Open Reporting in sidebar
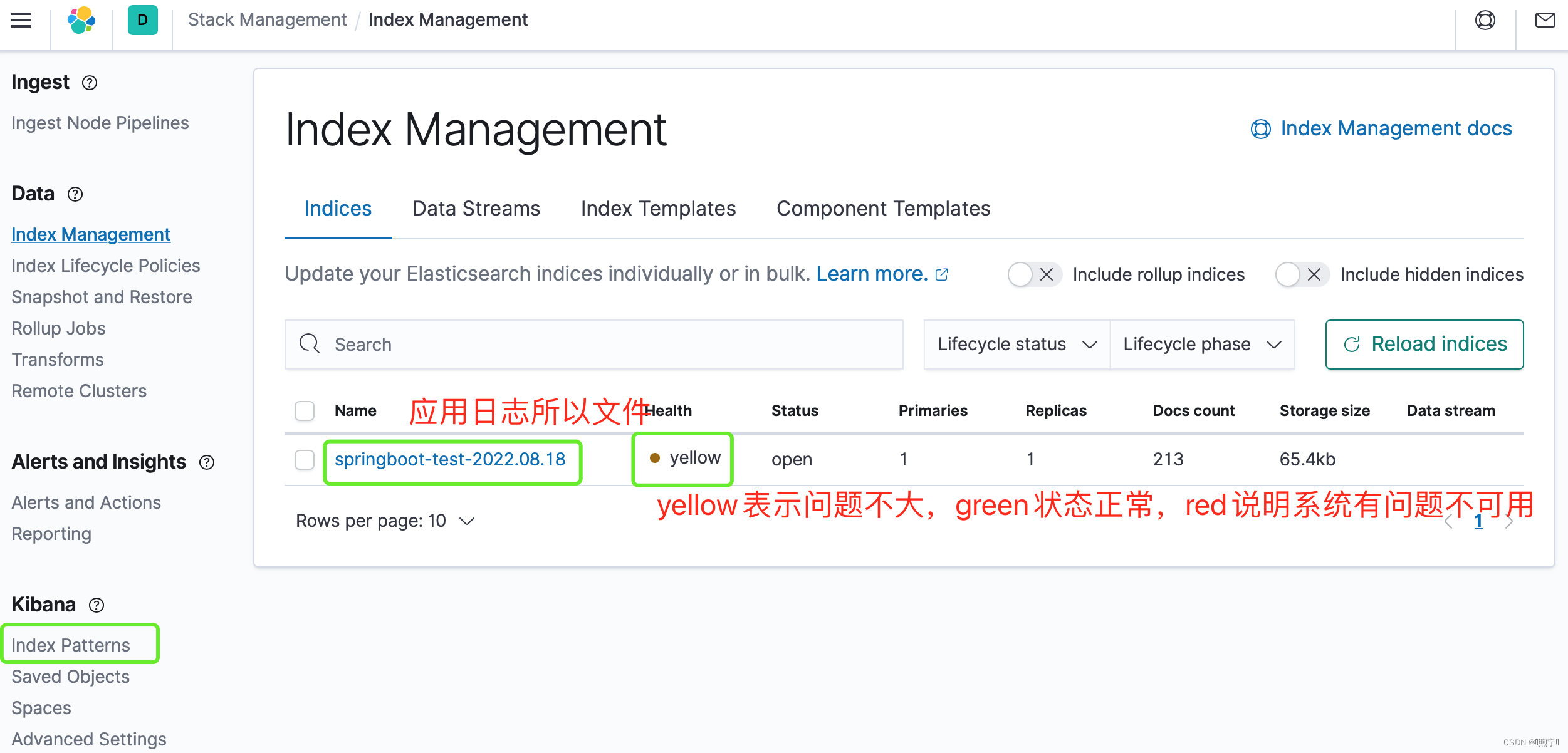This screenshot has width=1568, height=753. pos(51,534)
